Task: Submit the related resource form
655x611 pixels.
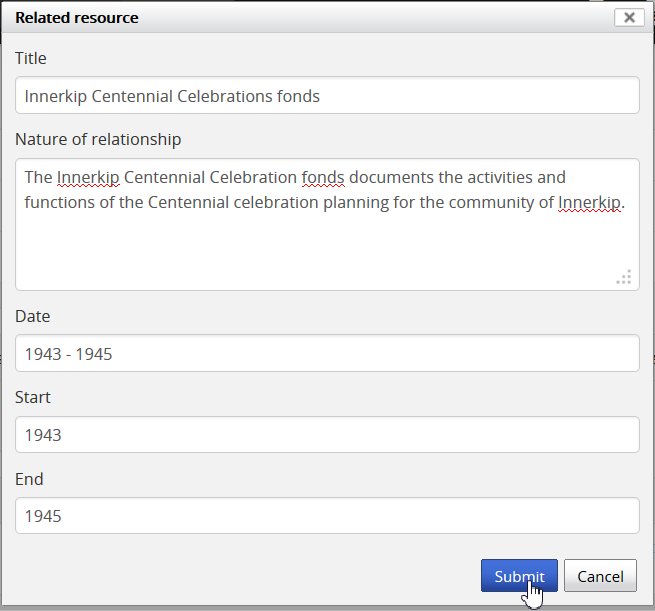Action: [x=519, y=576]
